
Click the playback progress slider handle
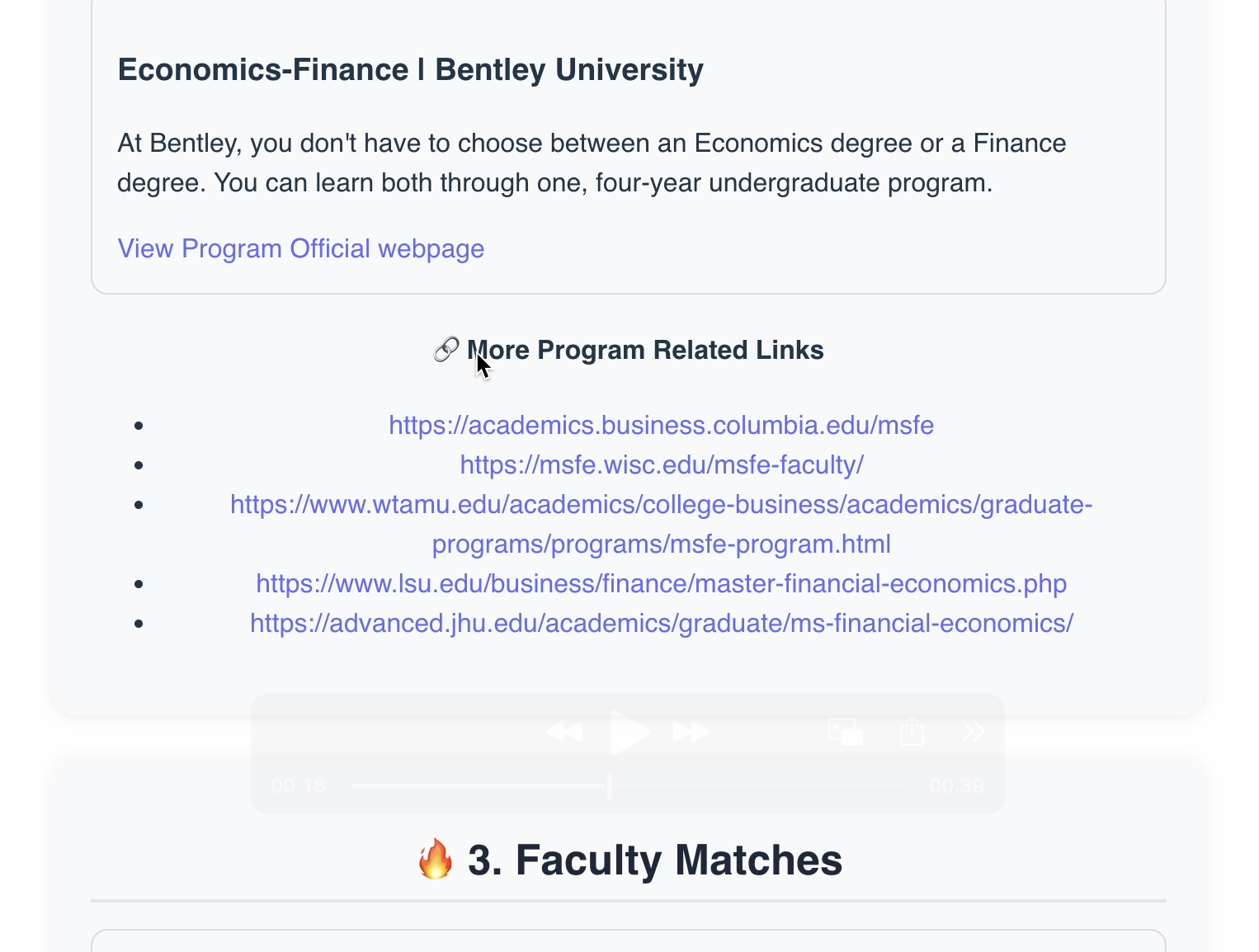610,786
